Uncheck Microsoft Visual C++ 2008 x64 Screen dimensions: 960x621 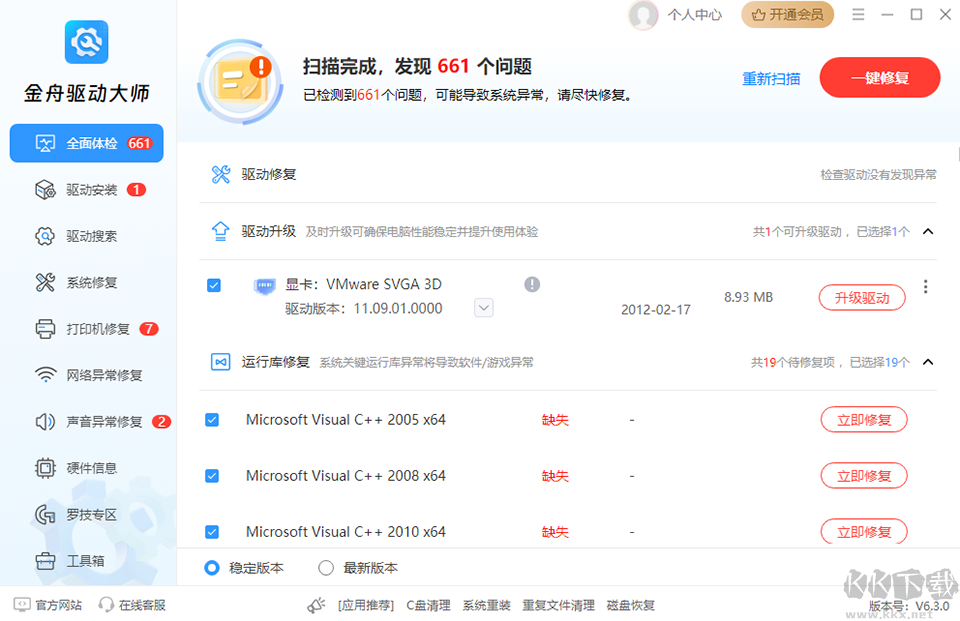212,476
